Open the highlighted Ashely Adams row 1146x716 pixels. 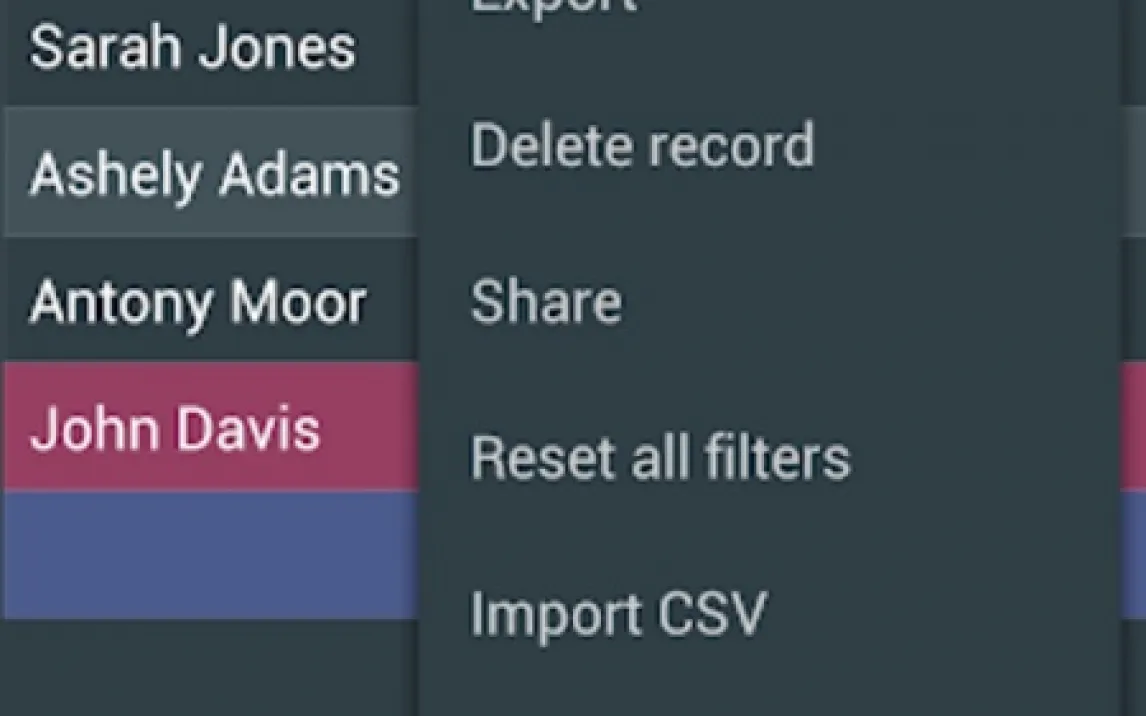click(214, 175)
